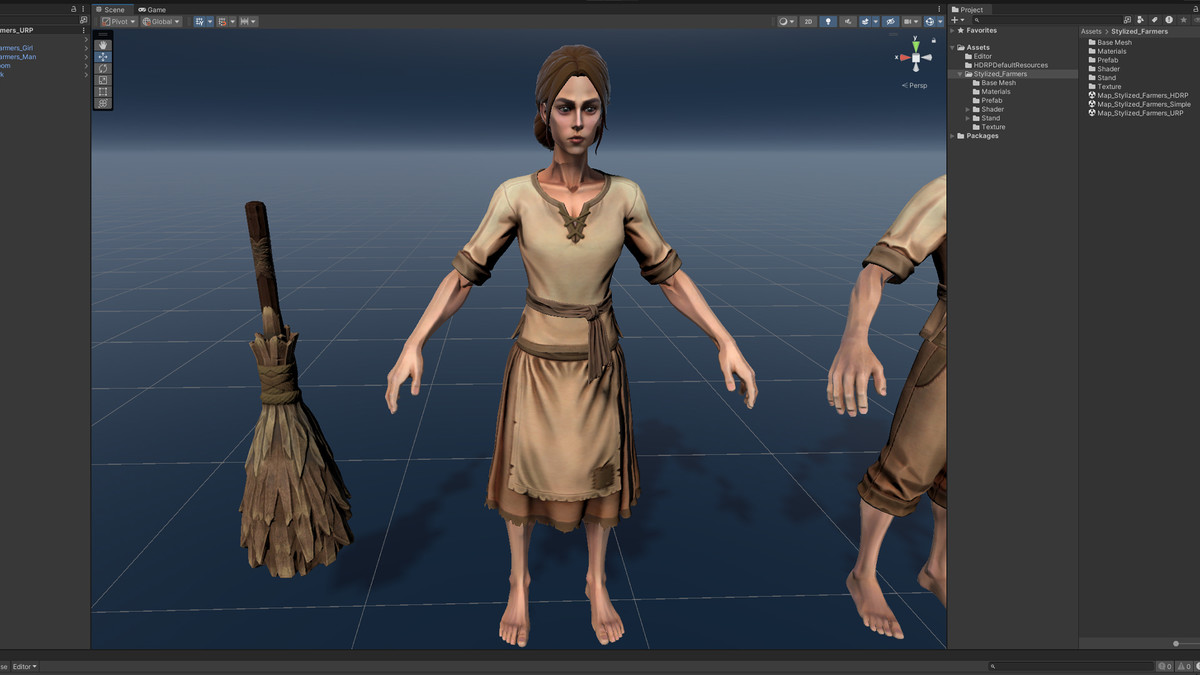Select the Project tab
1200x675 pixels.
point(967,9)
